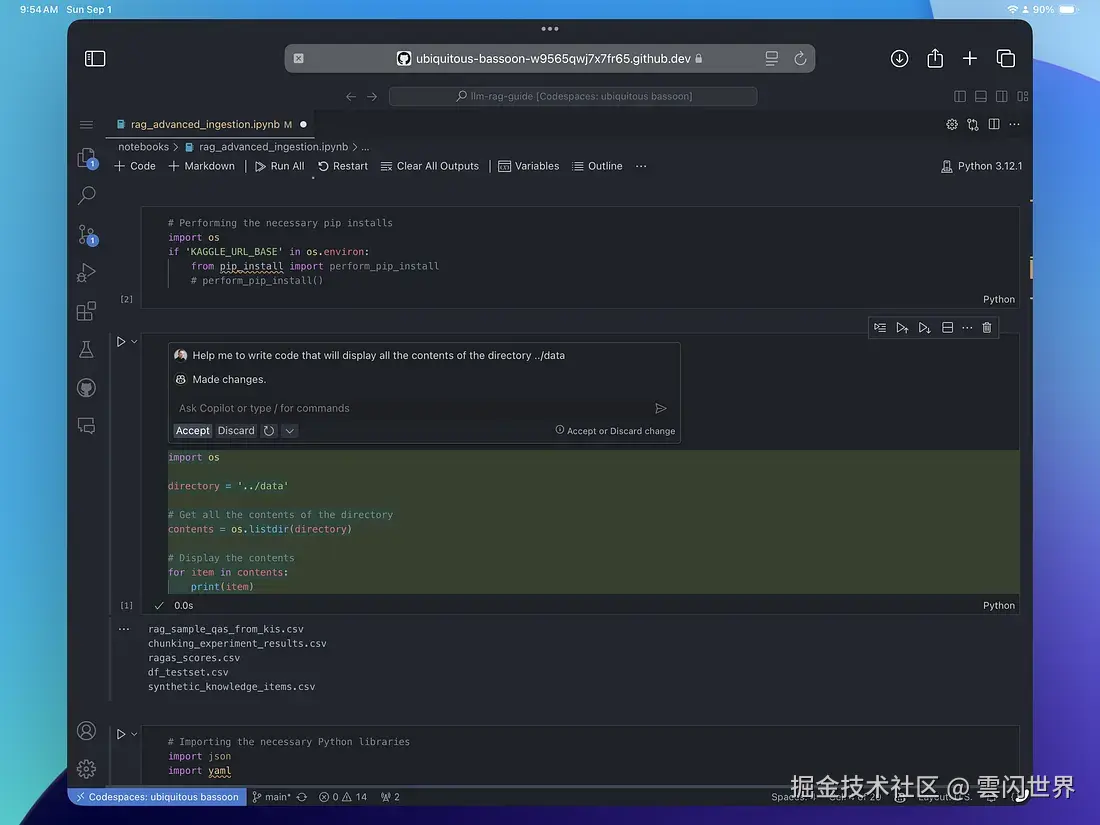Toggle the bottom panel layout
This screenshot has height=825, width=1100.
(x=981, y=96)
